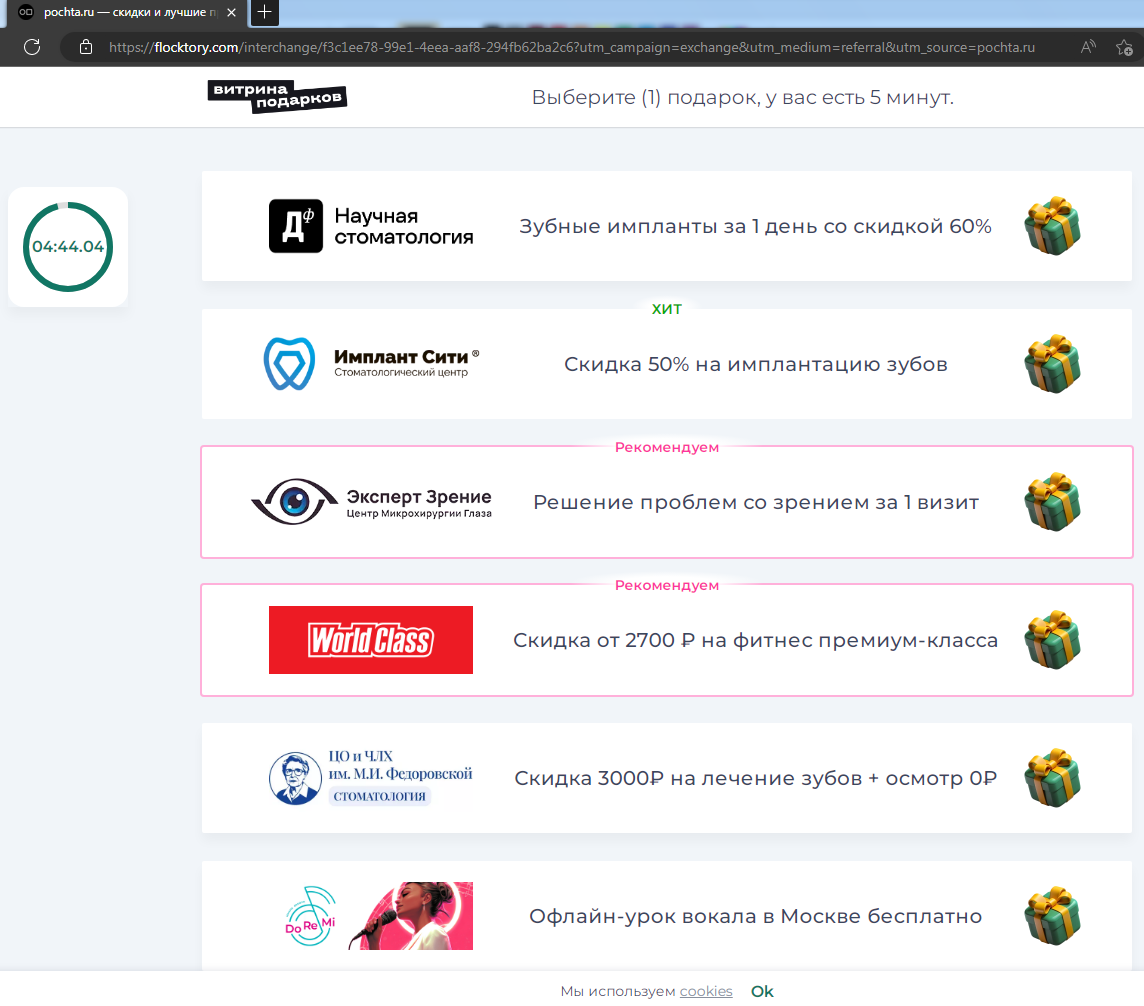Open the World Class red logo banner
The height and width of the screenshot is (1006, 1144).
371,640
